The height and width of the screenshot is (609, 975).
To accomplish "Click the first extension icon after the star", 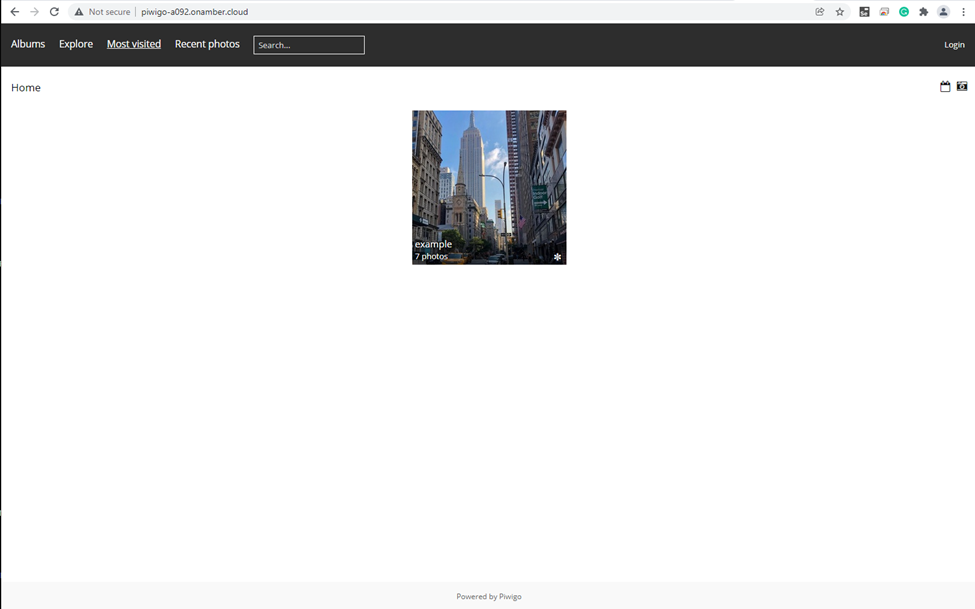I will [x=864, y=12].
